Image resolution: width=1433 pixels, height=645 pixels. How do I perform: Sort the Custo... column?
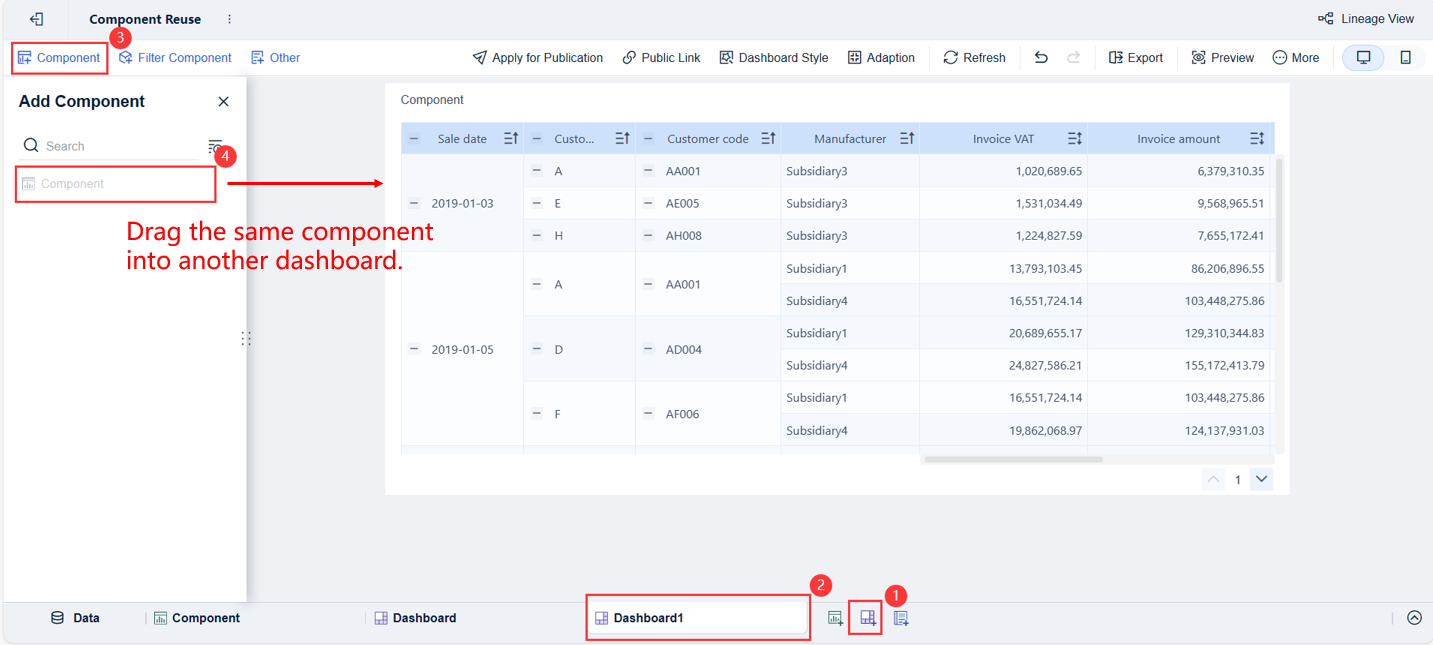tap(622, 139)
